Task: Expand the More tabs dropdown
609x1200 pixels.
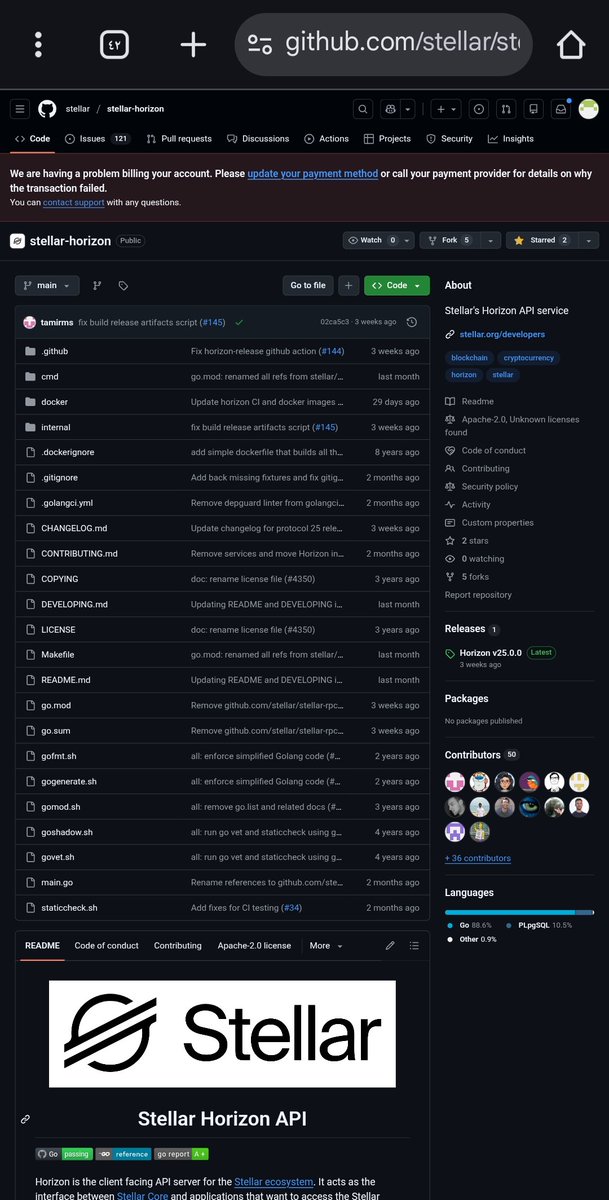Action: [x=326, y=945]
